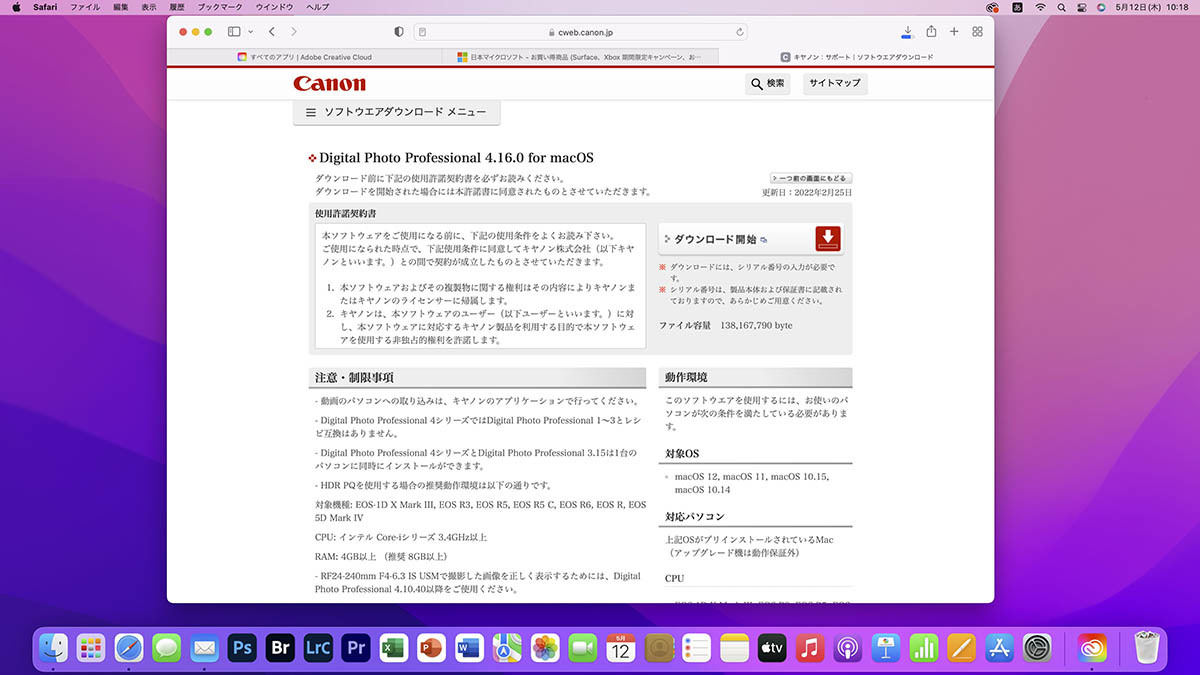Viewport: 1200px width, 675px height.
Task: Open Reminders from the Dock
Action: (697, 648)
